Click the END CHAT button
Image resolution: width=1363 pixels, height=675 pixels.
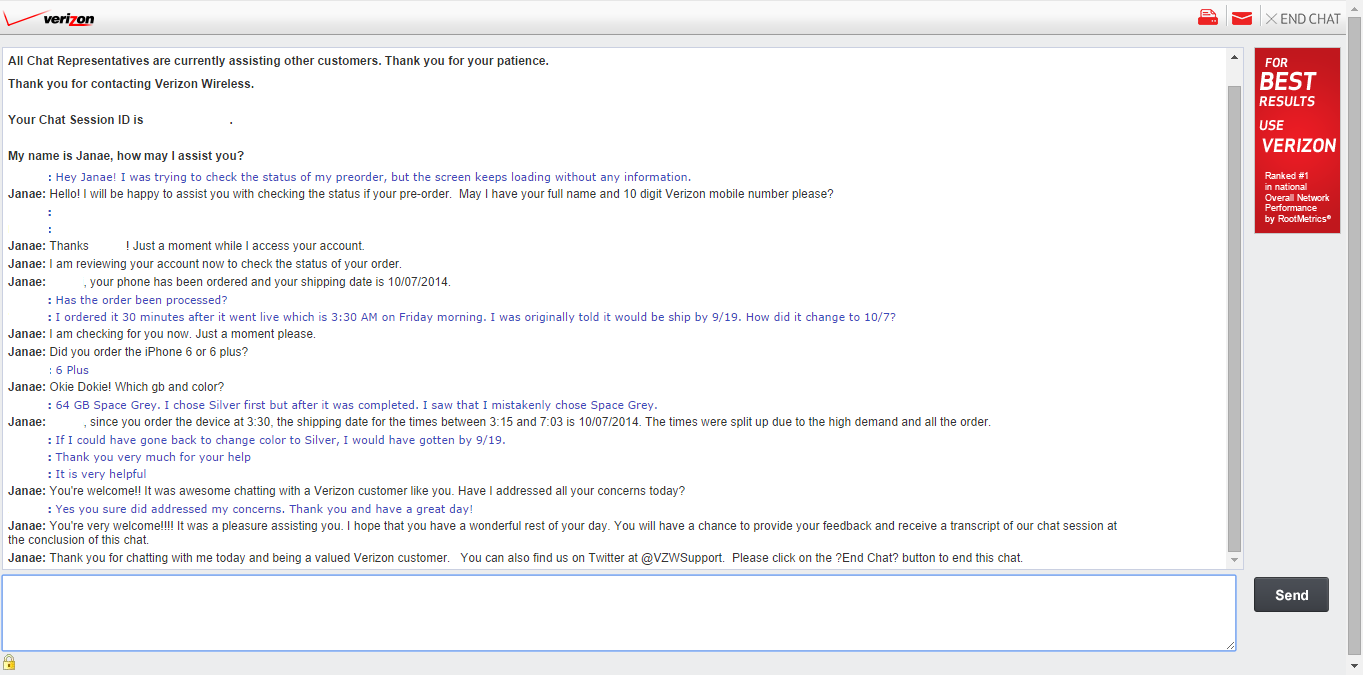[x=1303, y=18]
